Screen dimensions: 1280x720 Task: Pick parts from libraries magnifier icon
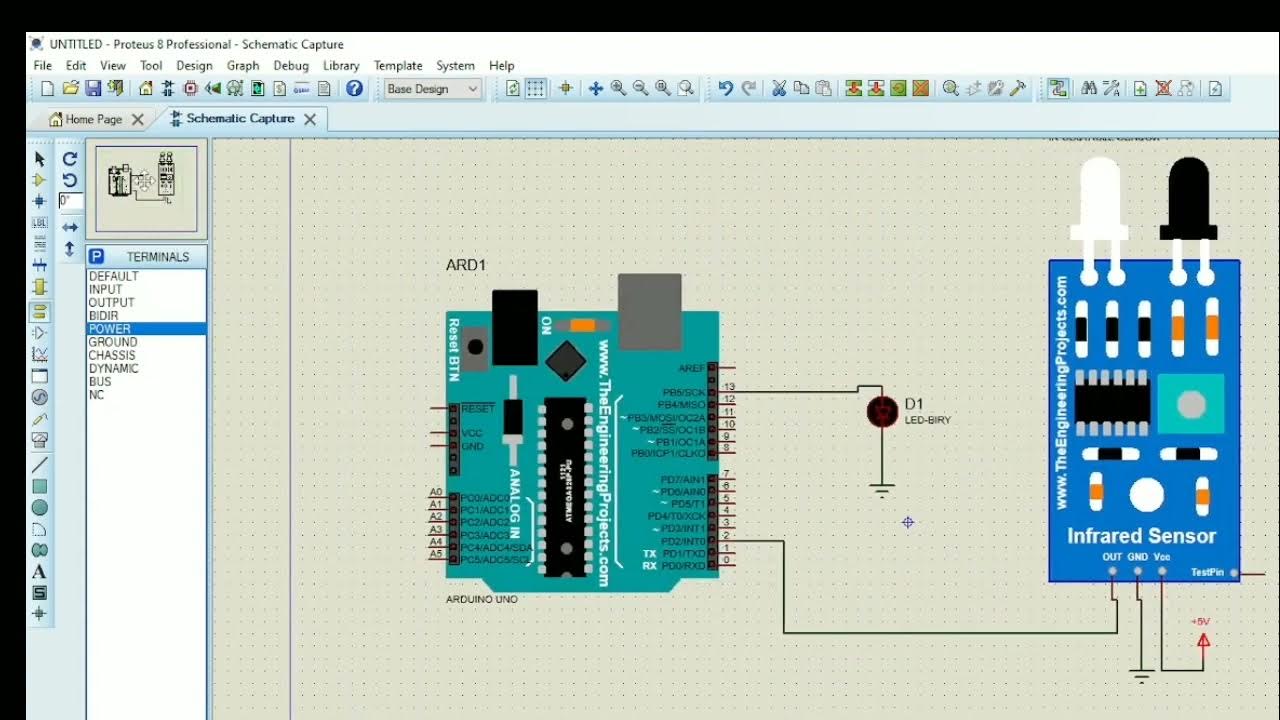[x=951, y=89]
